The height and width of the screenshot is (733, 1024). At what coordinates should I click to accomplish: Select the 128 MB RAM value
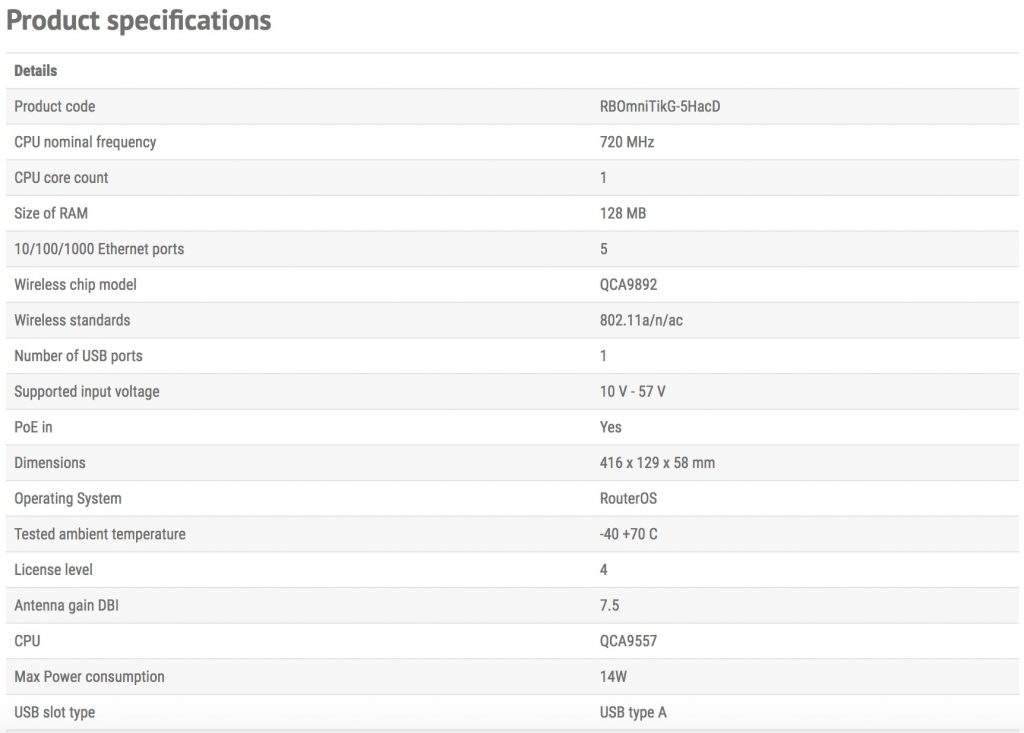(x=623, y=213)
